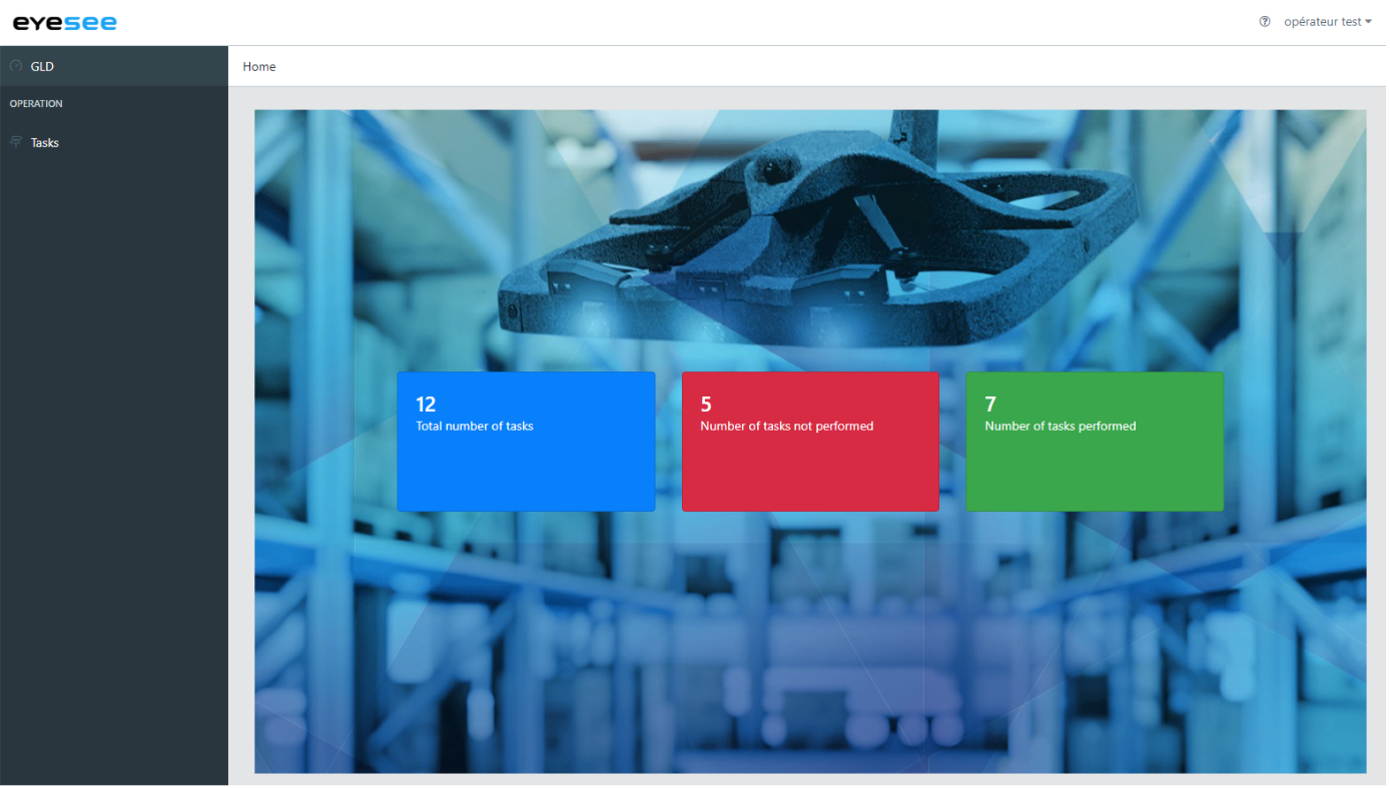The width and height of the screenshot is (1390, 788).
Task: Click the GLD dashboard gauge icon
Action: tap(16, 66)
